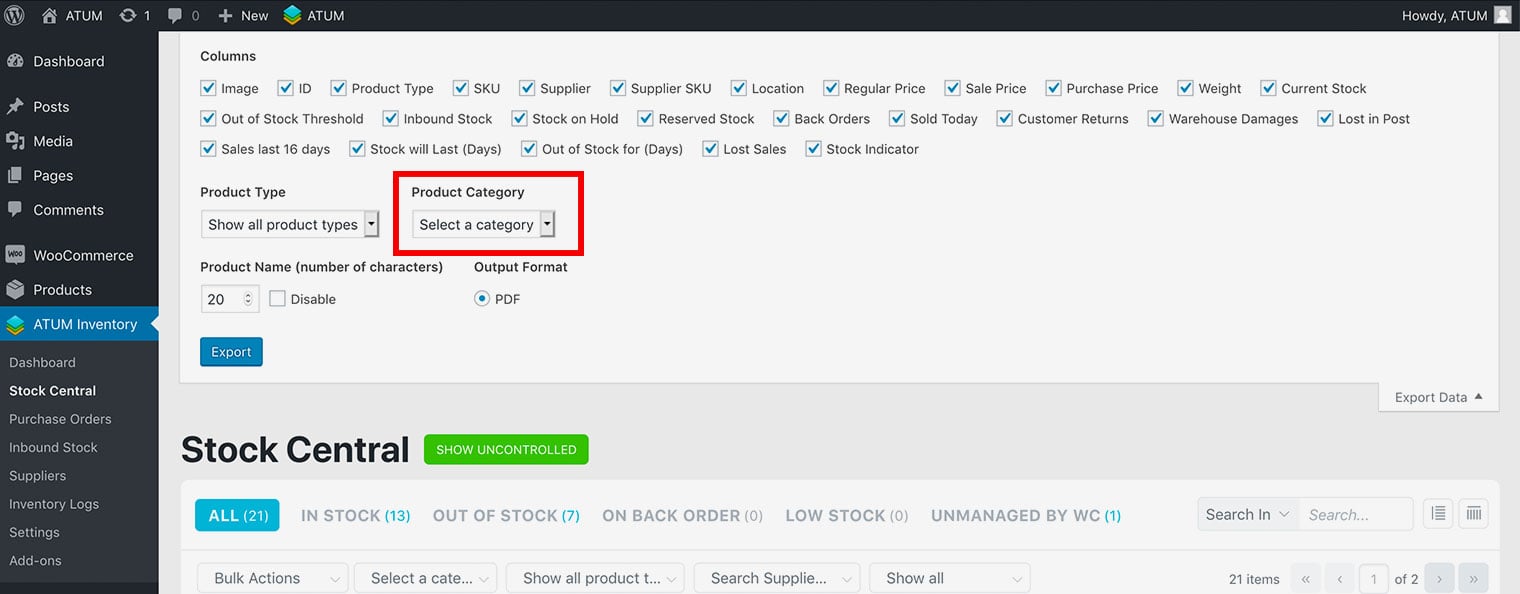Image resolution: width=1520 pixels, height=594 pixels.
Task: Click the Export button
Action: (231, 352)
